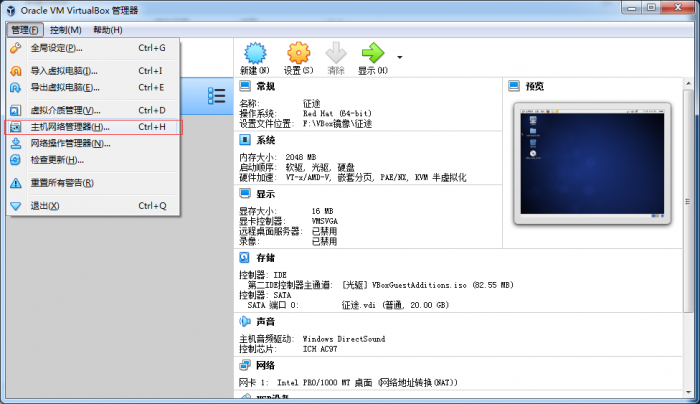Select 全局设定(P)... menu entry

click(93, 48)
